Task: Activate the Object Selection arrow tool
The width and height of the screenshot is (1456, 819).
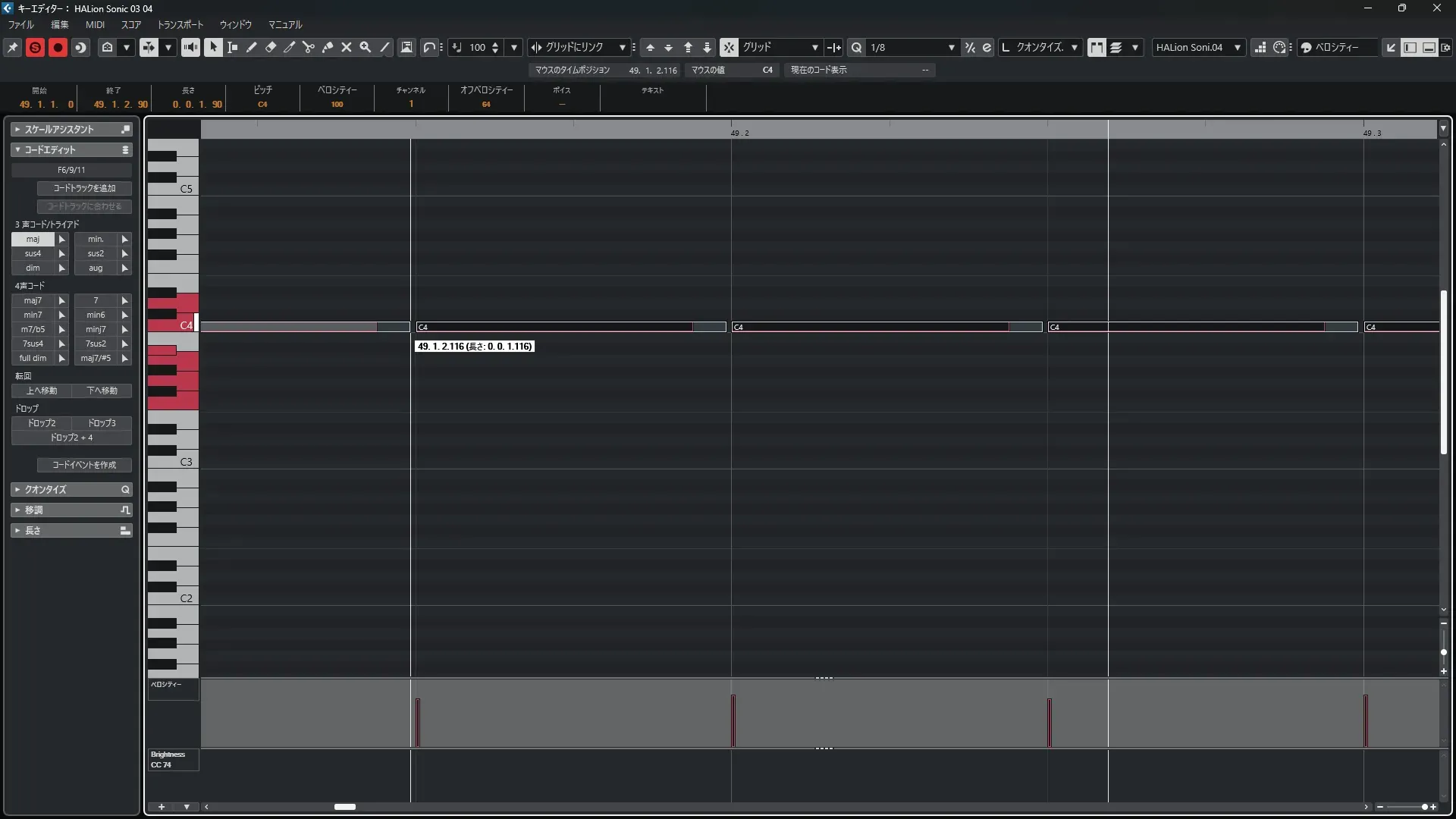Action: coord(213,47)
